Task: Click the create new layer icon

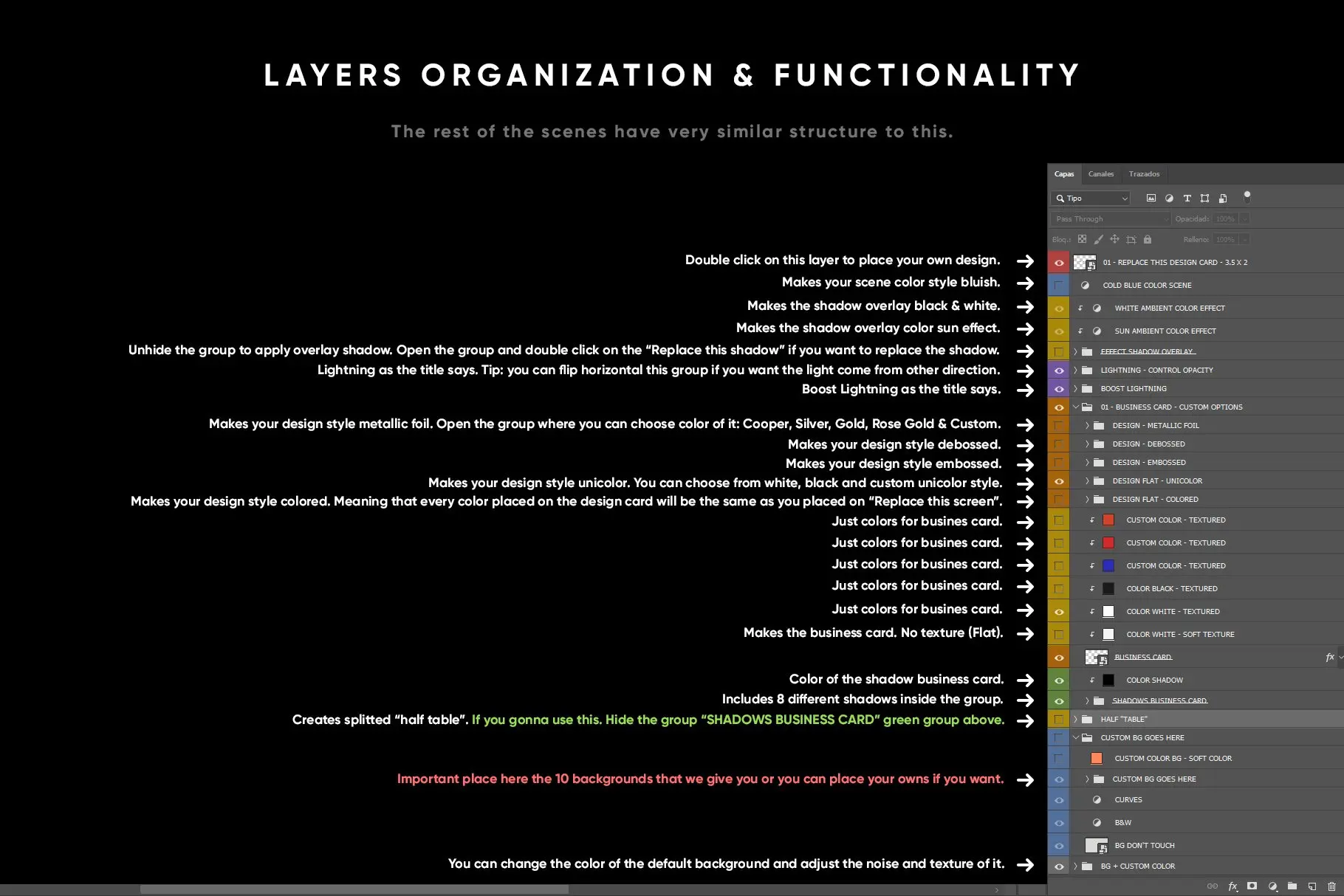Action: (1312, 886)
